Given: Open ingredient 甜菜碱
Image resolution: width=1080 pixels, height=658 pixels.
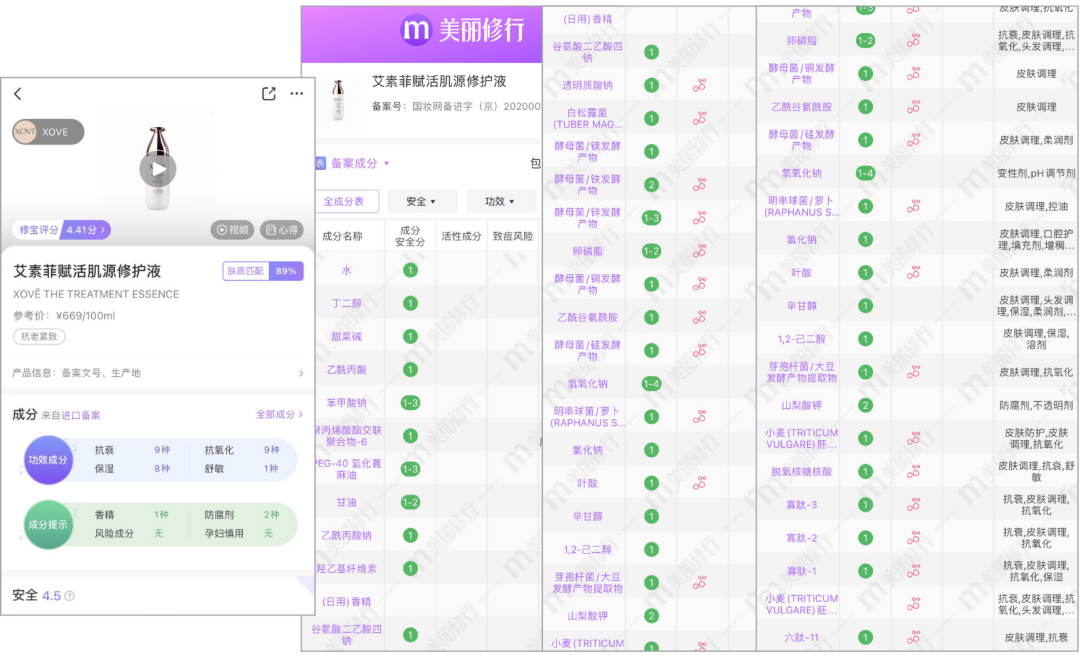Looking at the screenshot, I should tap(346, 337).
